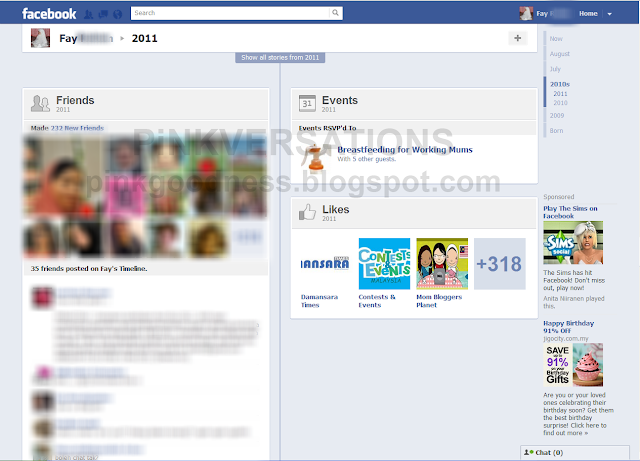Select 2009 on timeline navigator
The width and height of the screenshot is (640, 461).
click(x=557, y=116)
